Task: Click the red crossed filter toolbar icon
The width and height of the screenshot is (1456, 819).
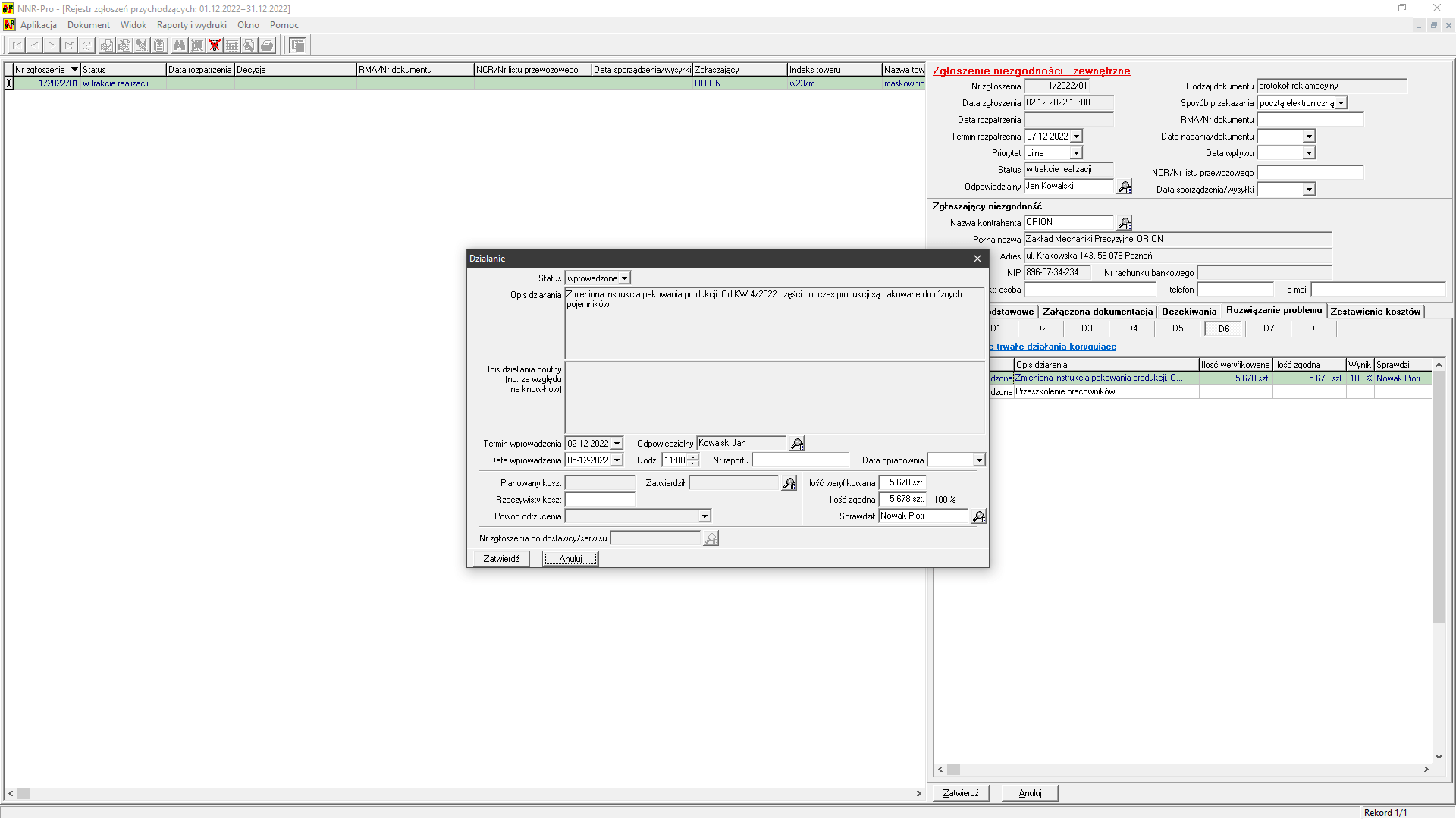Action: coord(215,45)
